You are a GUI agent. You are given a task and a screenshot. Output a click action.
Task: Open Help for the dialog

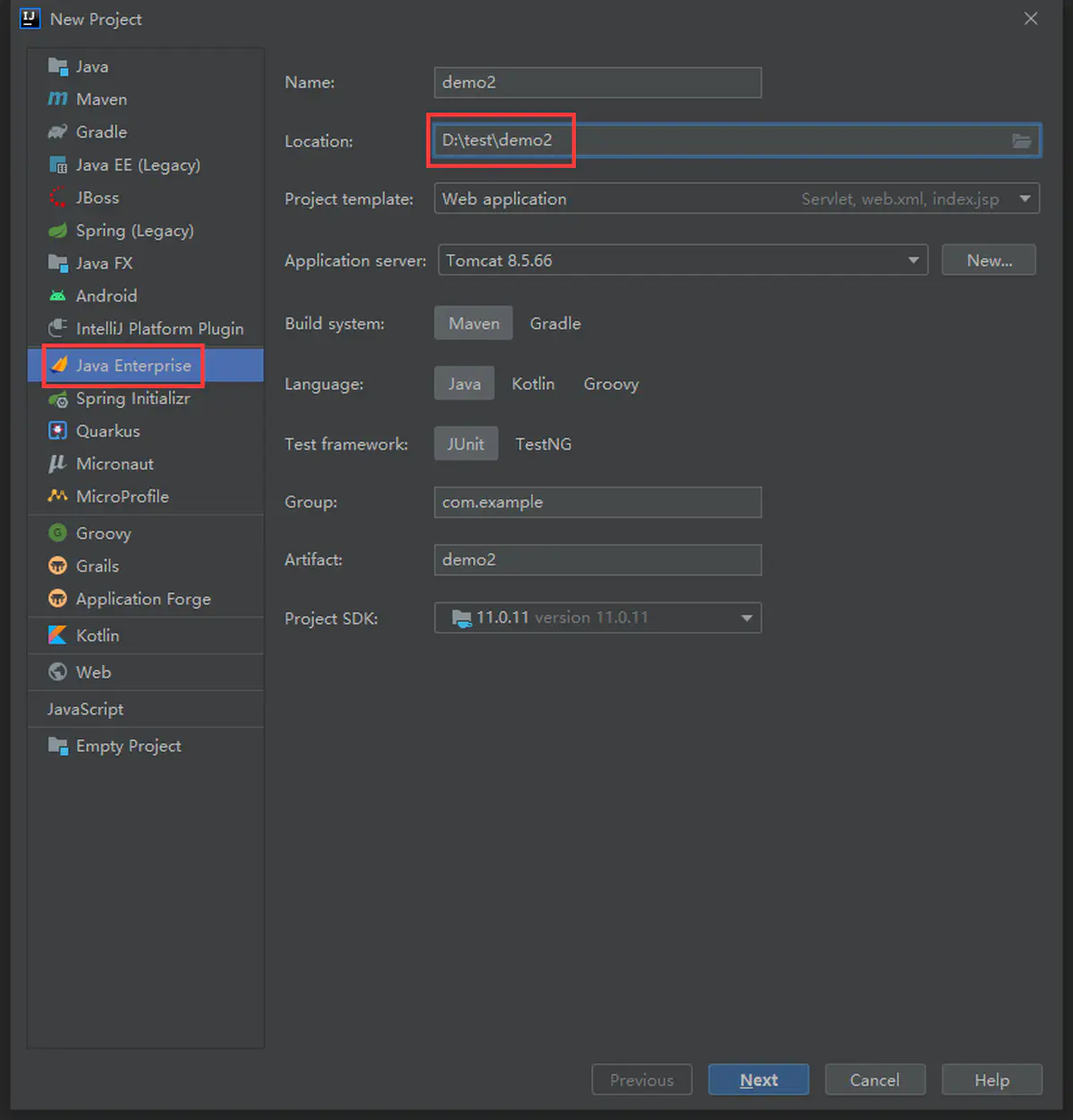[x=992, y=1080]
